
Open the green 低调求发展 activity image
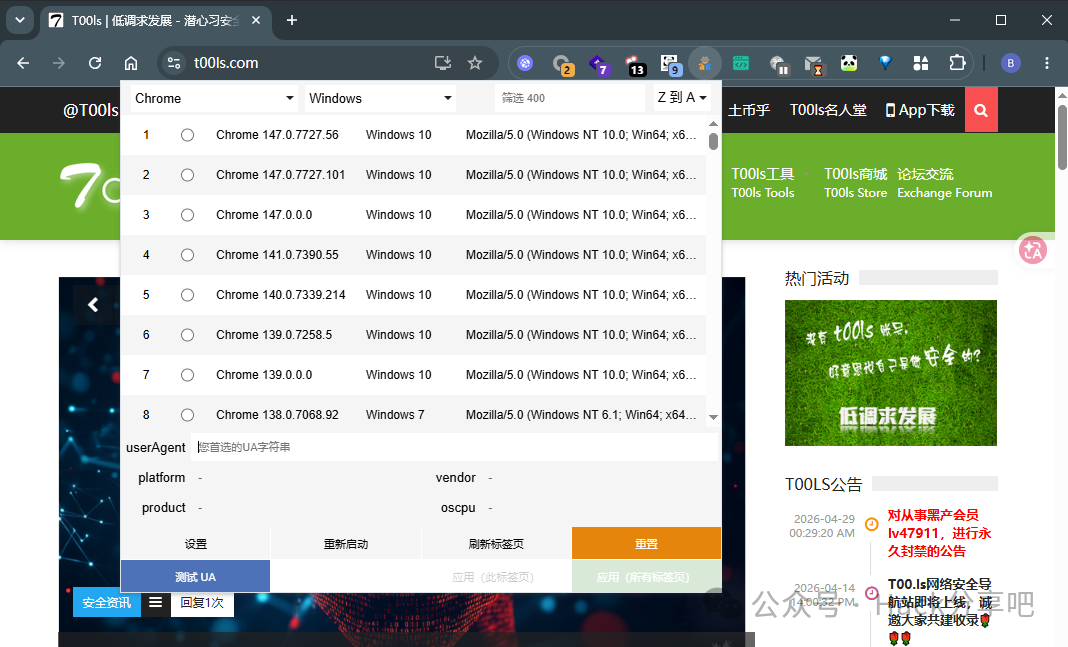[x=890, y=373]
